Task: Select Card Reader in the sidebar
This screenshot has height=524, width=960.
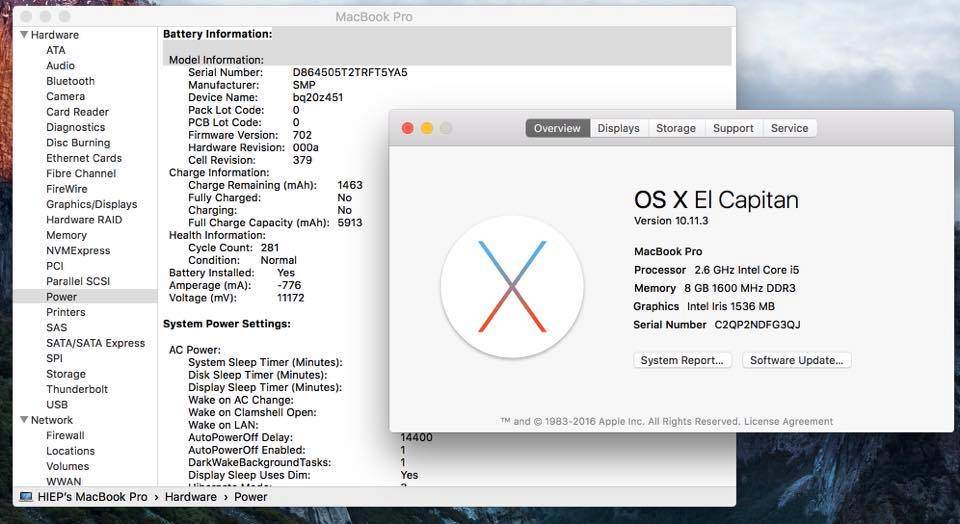Action: click(x=77, y=112)
